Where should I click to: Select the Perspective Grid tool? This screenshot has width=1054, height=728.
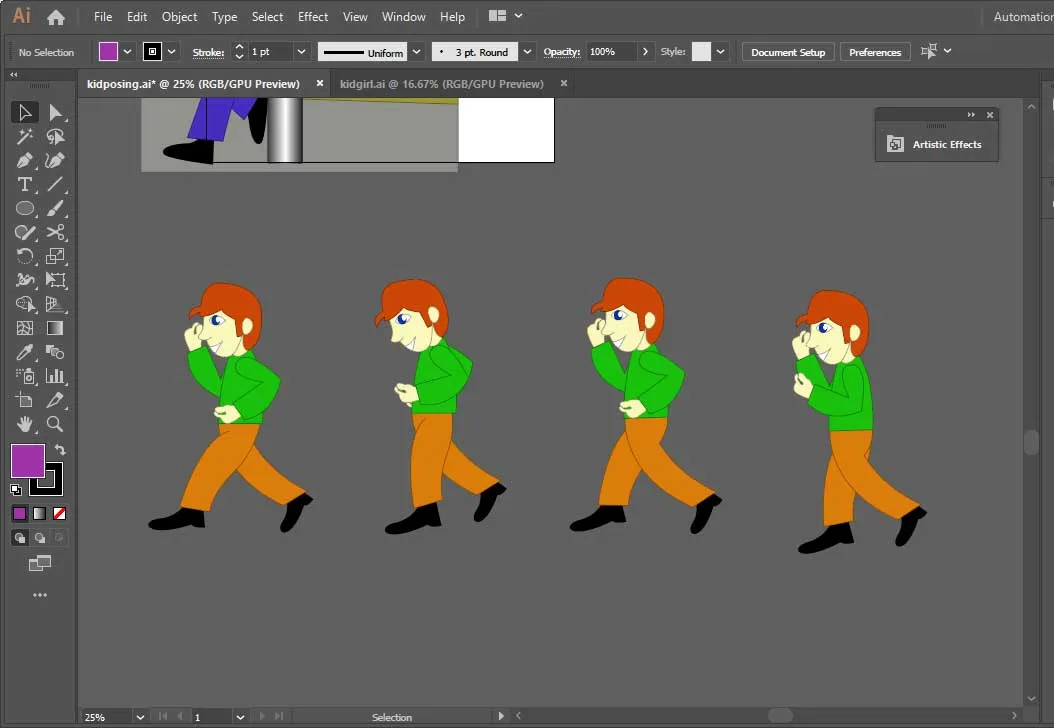coord(55,305)
